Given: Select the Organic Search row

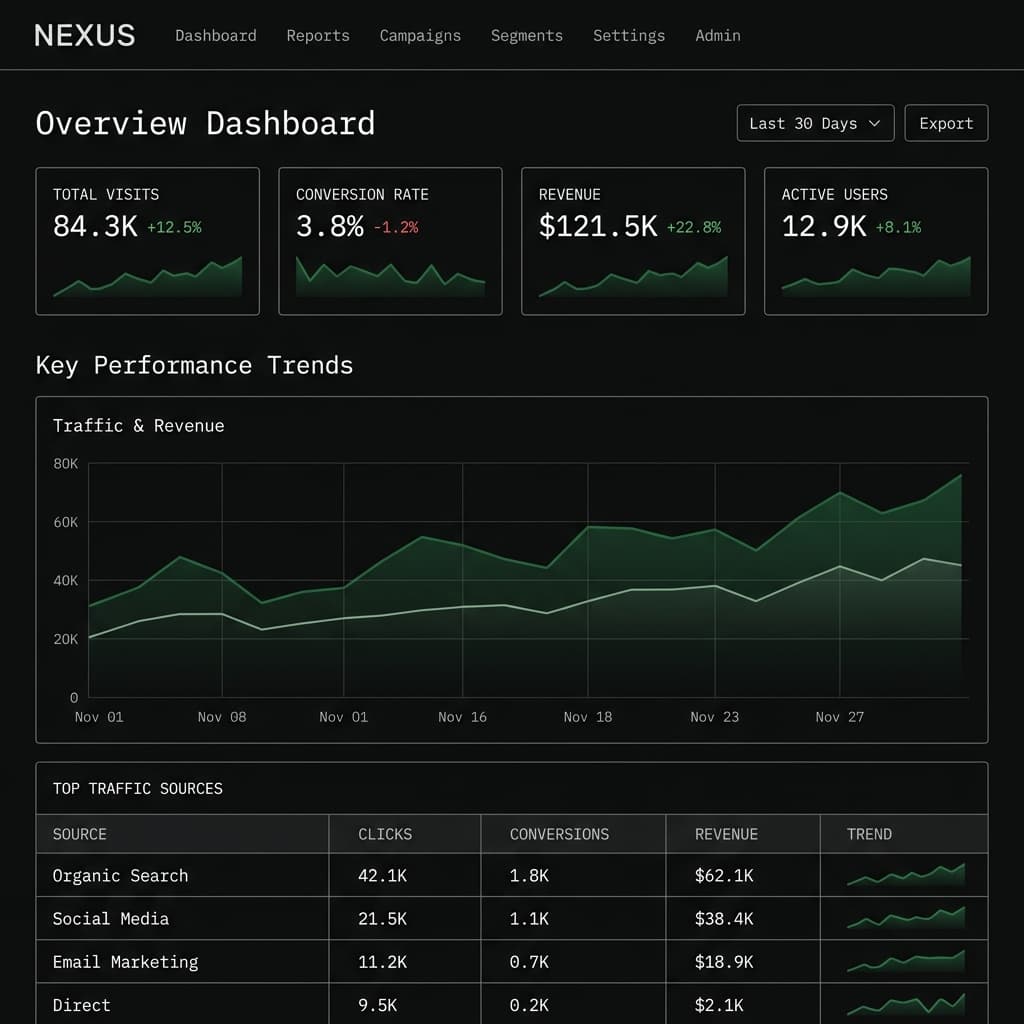Looking at the screenshot, I should click(x=512, y=875).
